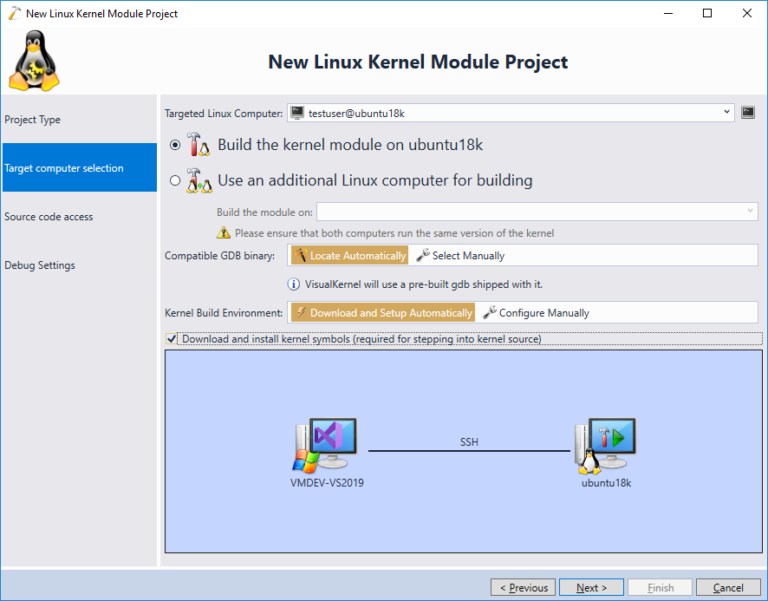768x601 pixels.
Task: Close the wizard window
Action: click(x=746, y=13)
